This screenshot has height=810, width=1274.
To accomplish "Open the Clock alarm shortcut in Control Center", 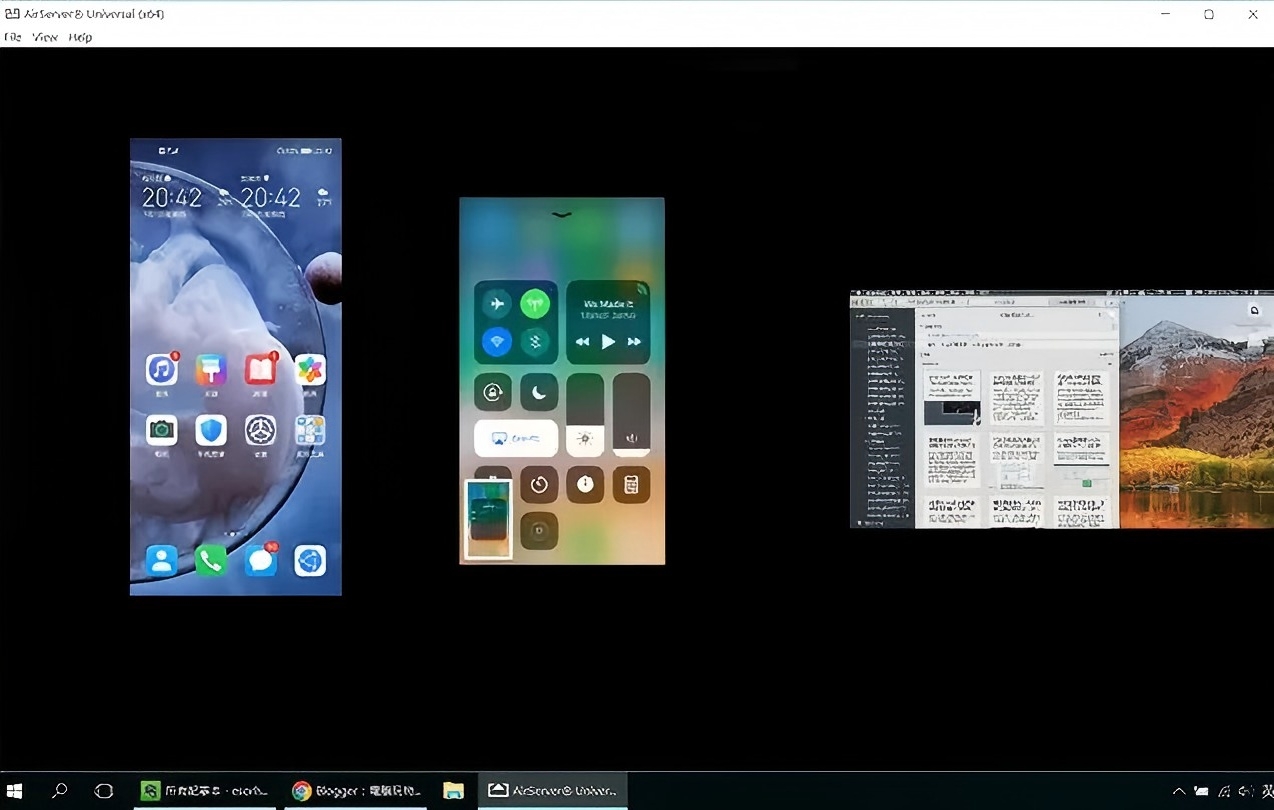I will click(x=585, y=485).
